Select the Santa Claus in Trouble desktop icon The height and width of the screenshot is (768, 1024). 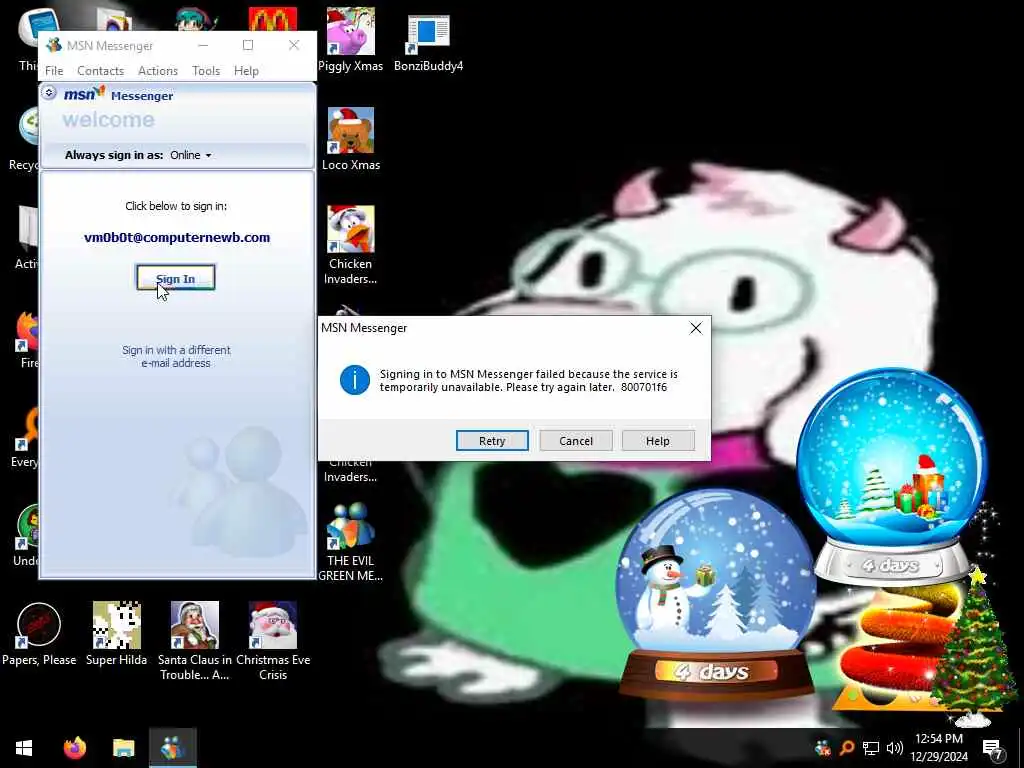(x=195, y=641)
